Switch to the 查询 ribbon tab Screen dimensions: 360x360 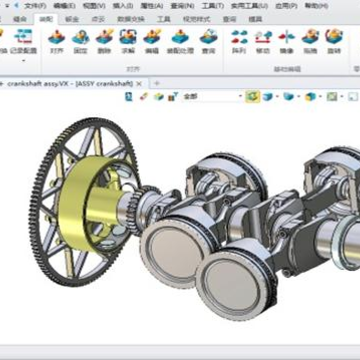[x=229, y=19]
